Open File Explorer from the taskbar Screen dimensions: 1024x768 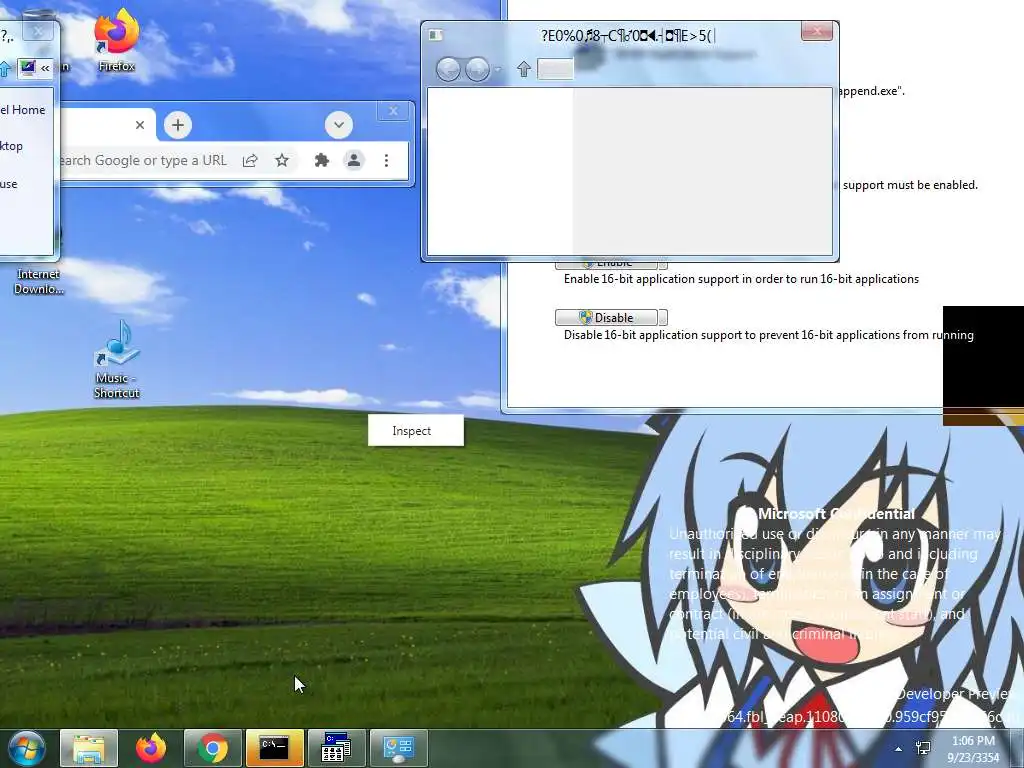click(89, 748)
